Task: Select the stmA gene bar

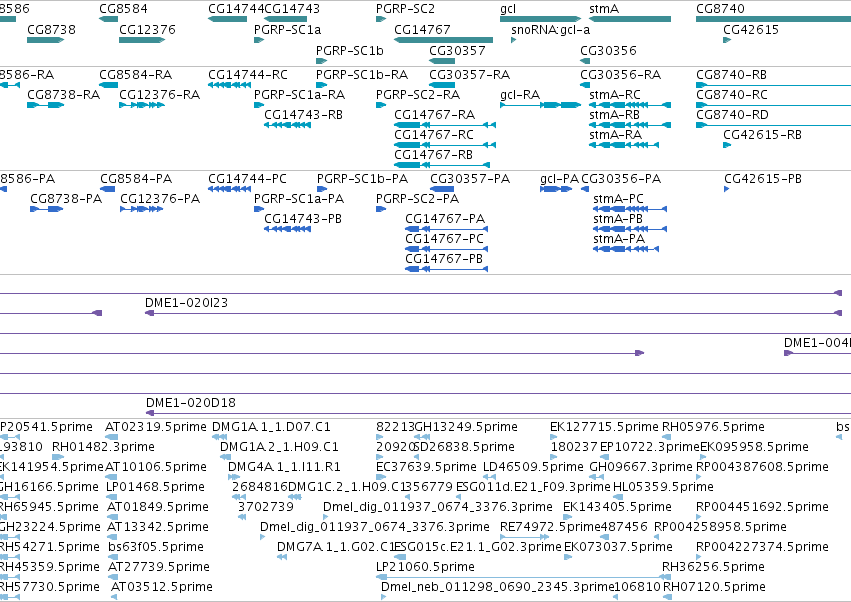Action: click(630, 19)
